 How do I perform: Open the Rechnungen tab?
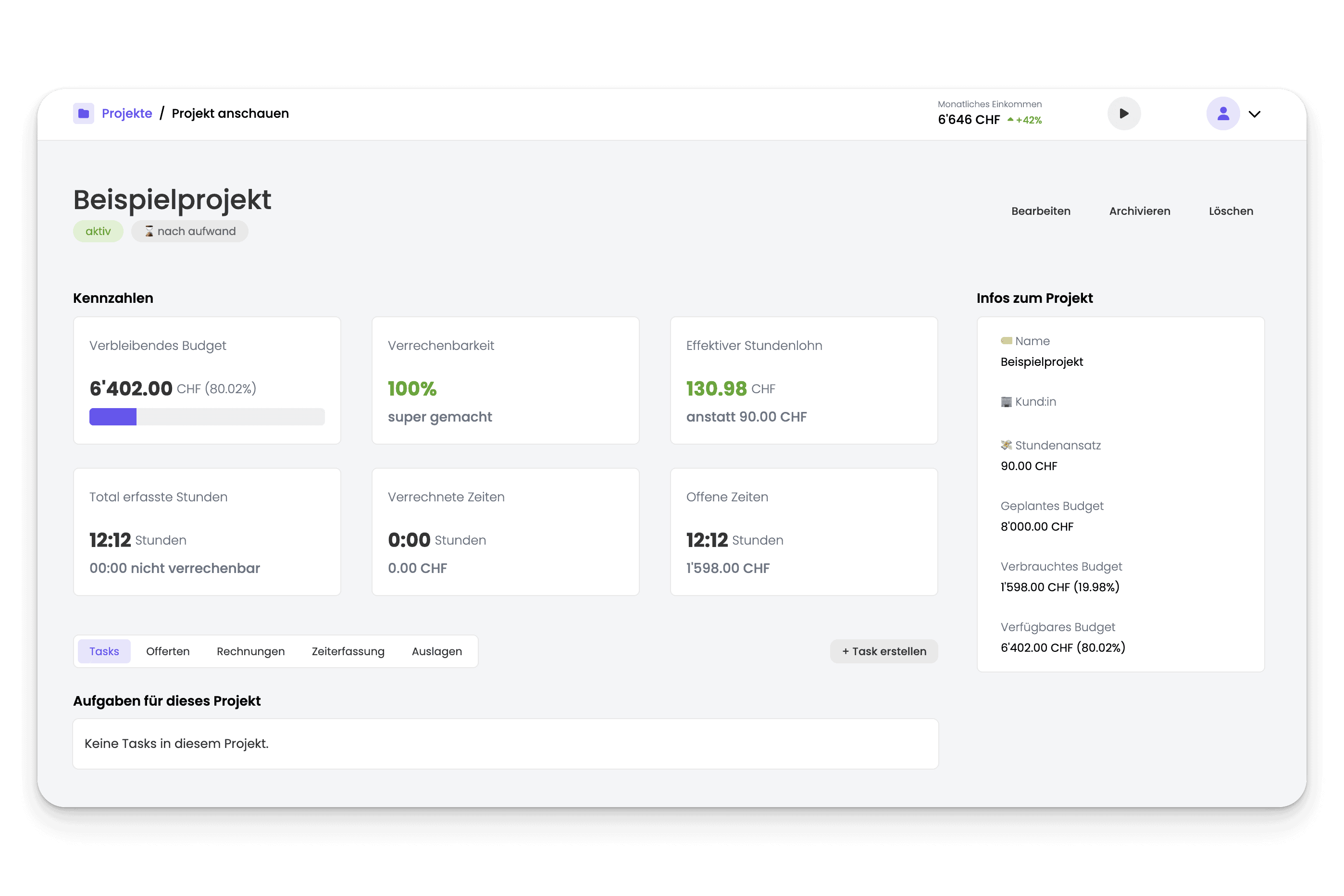(x=250, y=651)
